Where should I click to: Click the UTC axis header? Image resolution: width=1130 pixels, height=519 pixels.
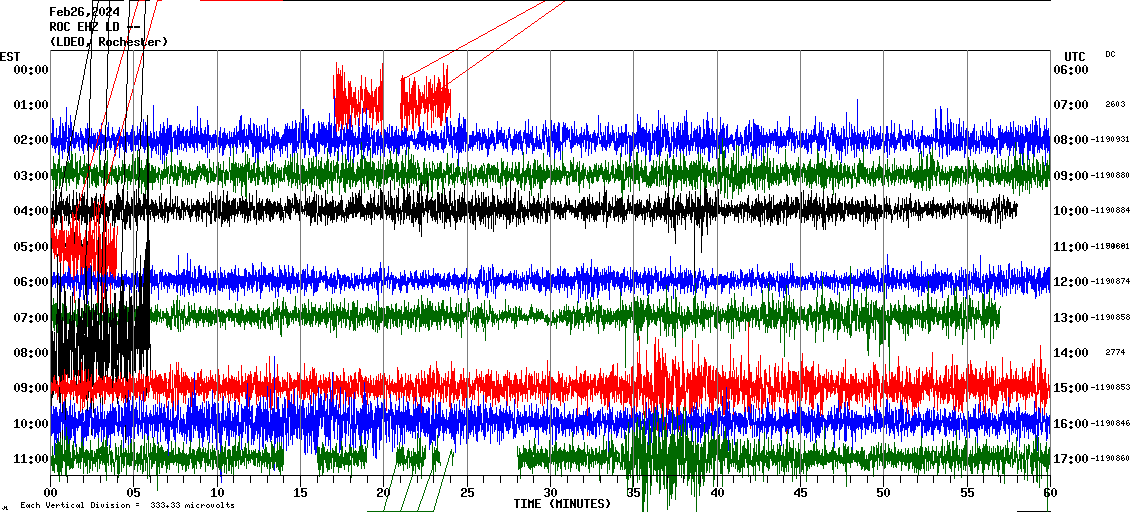point(1074,56)
